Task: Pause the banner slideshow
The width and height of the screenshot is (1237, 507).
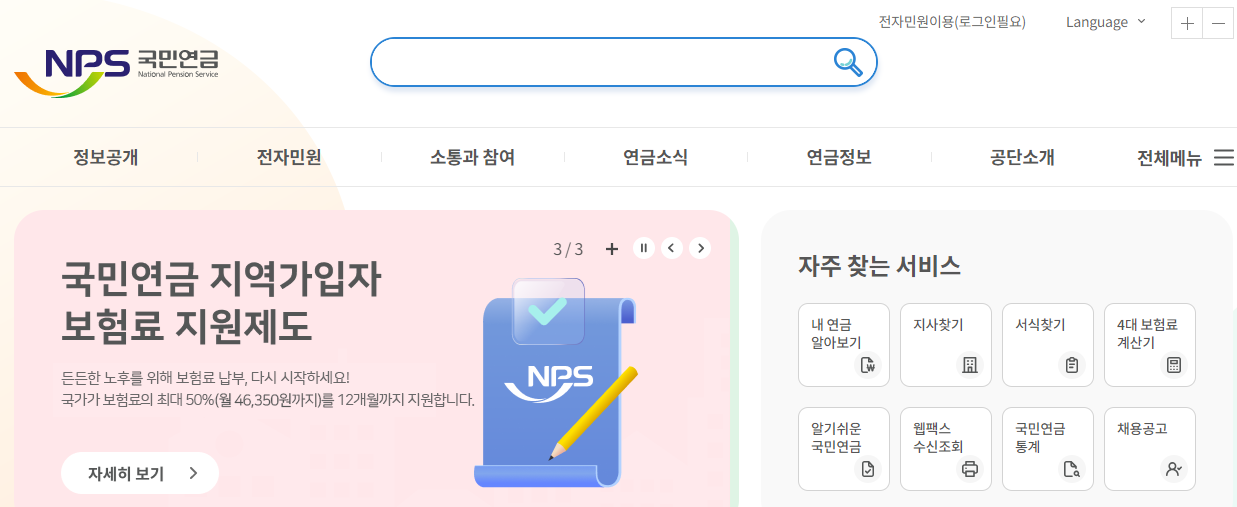Action: click(x=644, y=248)
